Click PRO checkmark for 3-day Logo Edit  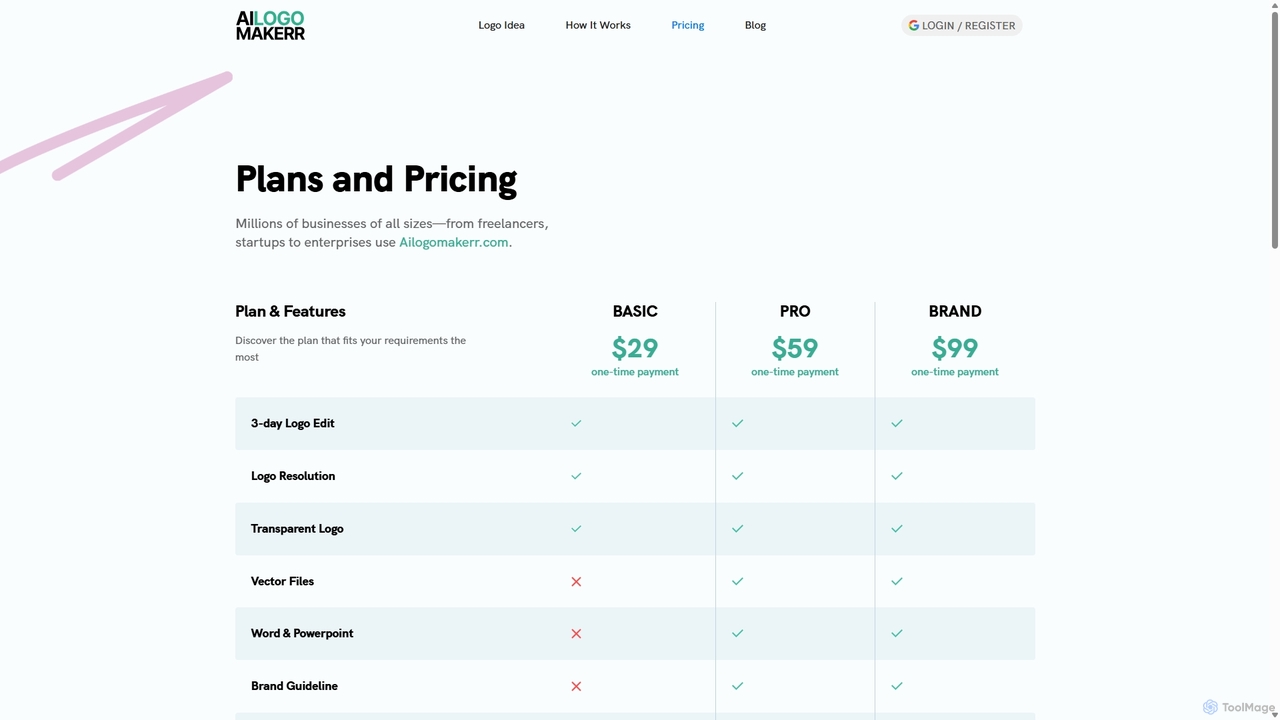point(737,423)
